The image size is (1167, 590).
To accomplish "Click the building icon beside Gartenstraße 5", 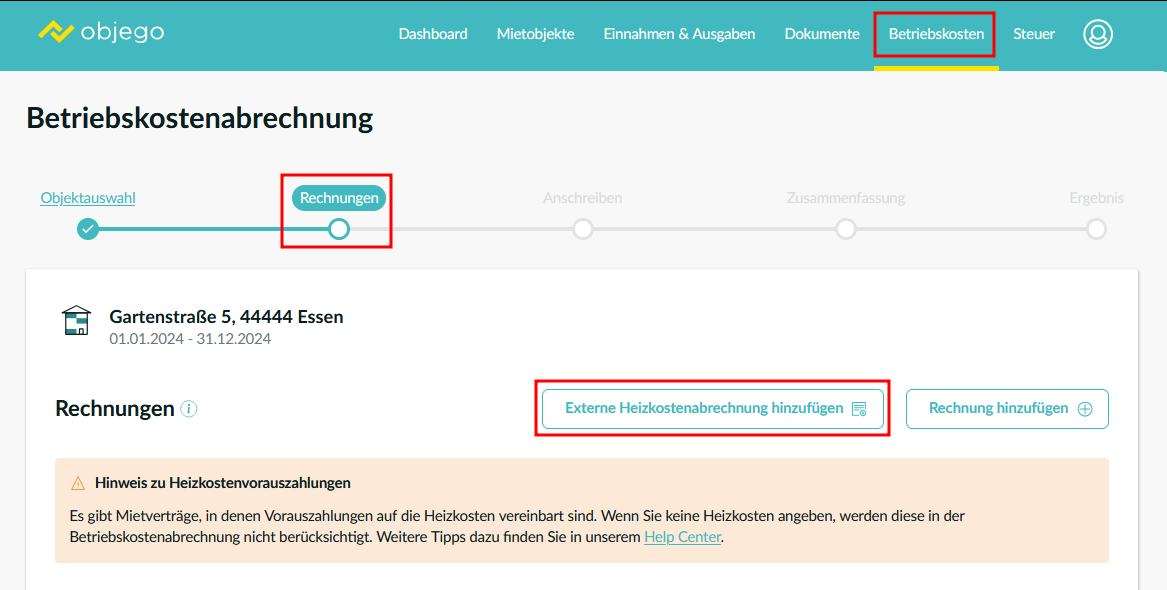I will click(x=76, y=321).
